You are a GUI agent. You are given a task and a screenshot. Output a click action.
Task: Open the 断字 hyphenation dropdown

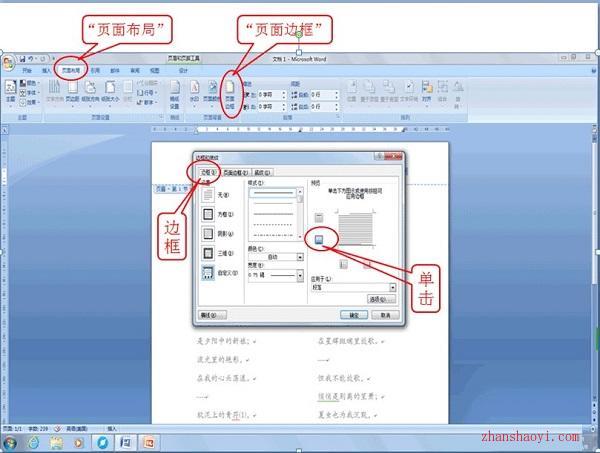(x=147, y=102)
